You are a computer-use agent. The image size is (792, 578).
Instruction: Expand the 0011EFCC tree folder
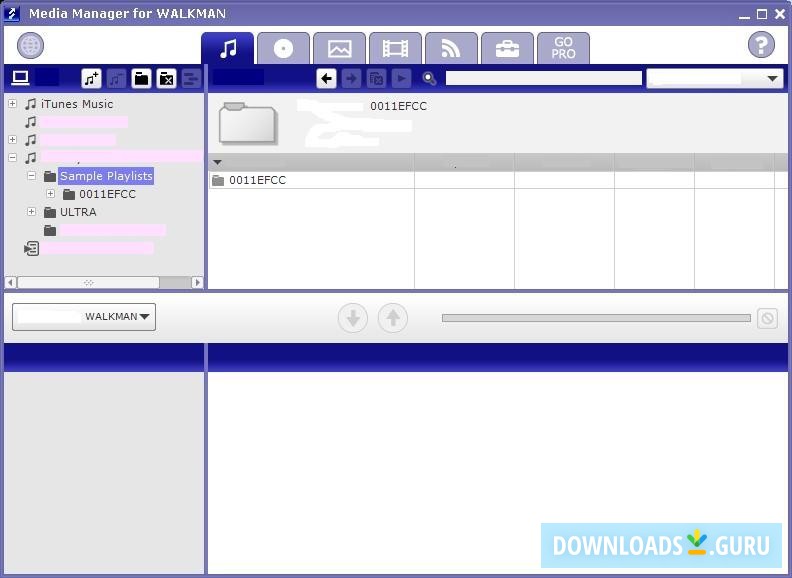51,194
